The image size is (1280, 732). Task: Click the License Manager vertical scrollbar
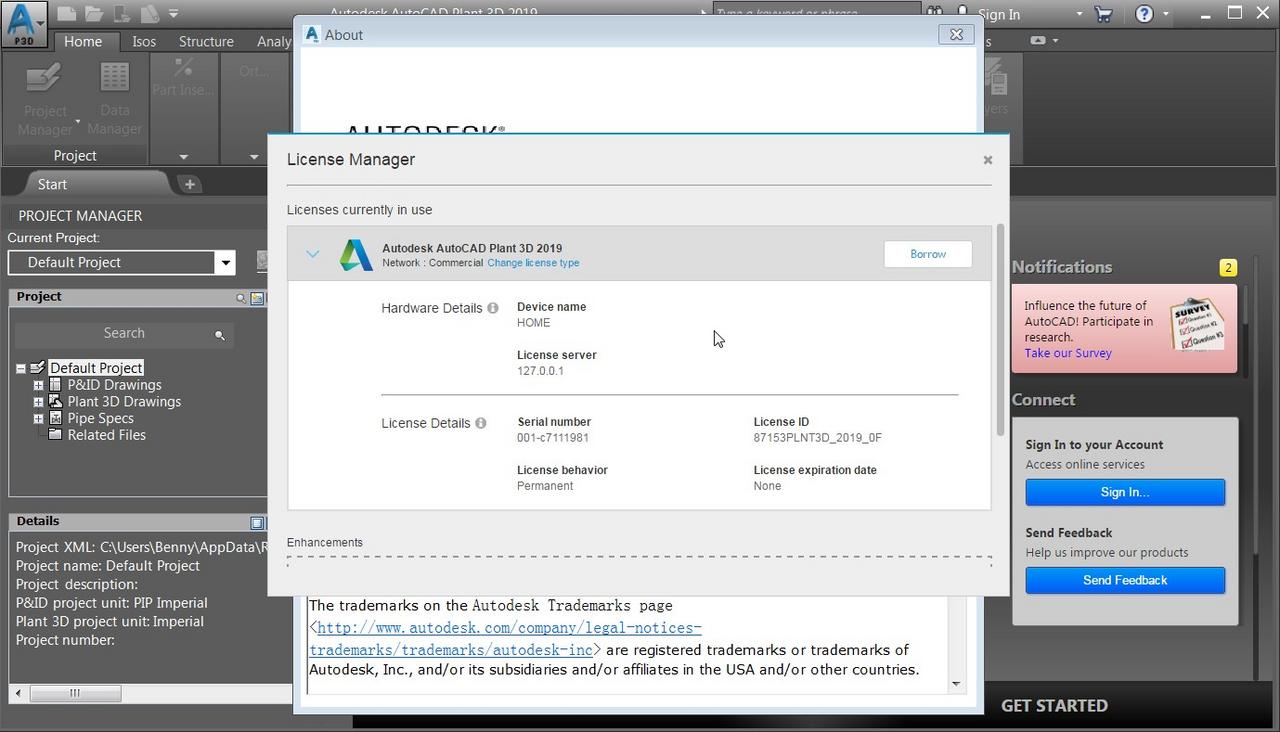click(1000, 330)
